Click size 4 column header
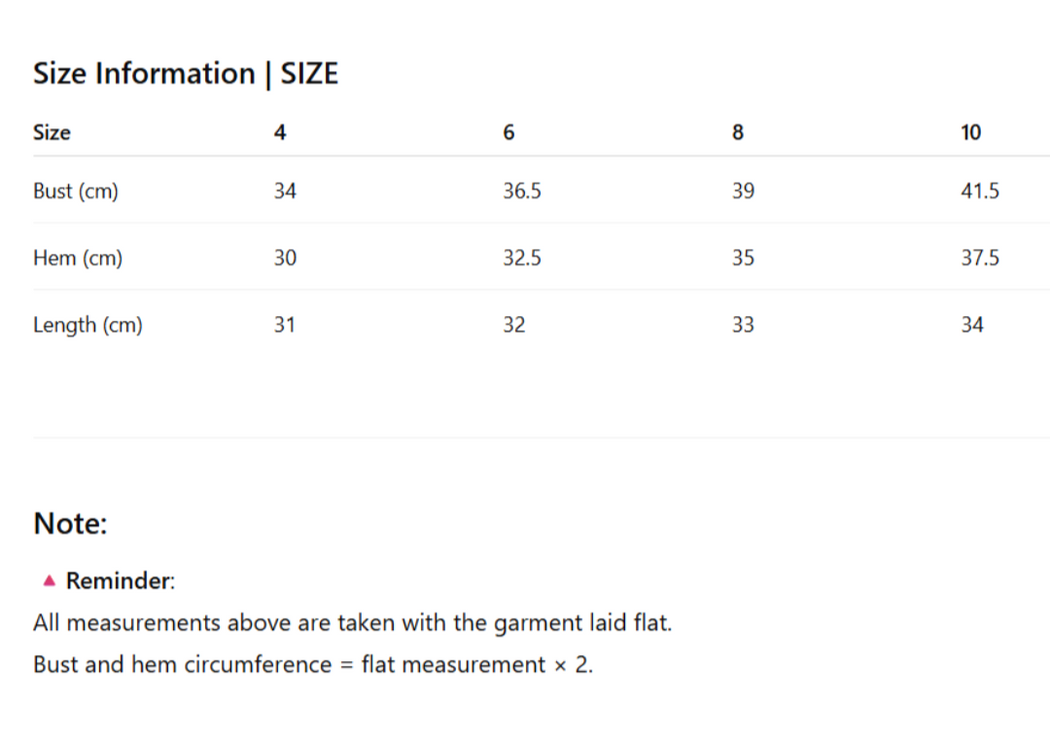Screen dimensions: 1050x740 click(x=280, y=132)
